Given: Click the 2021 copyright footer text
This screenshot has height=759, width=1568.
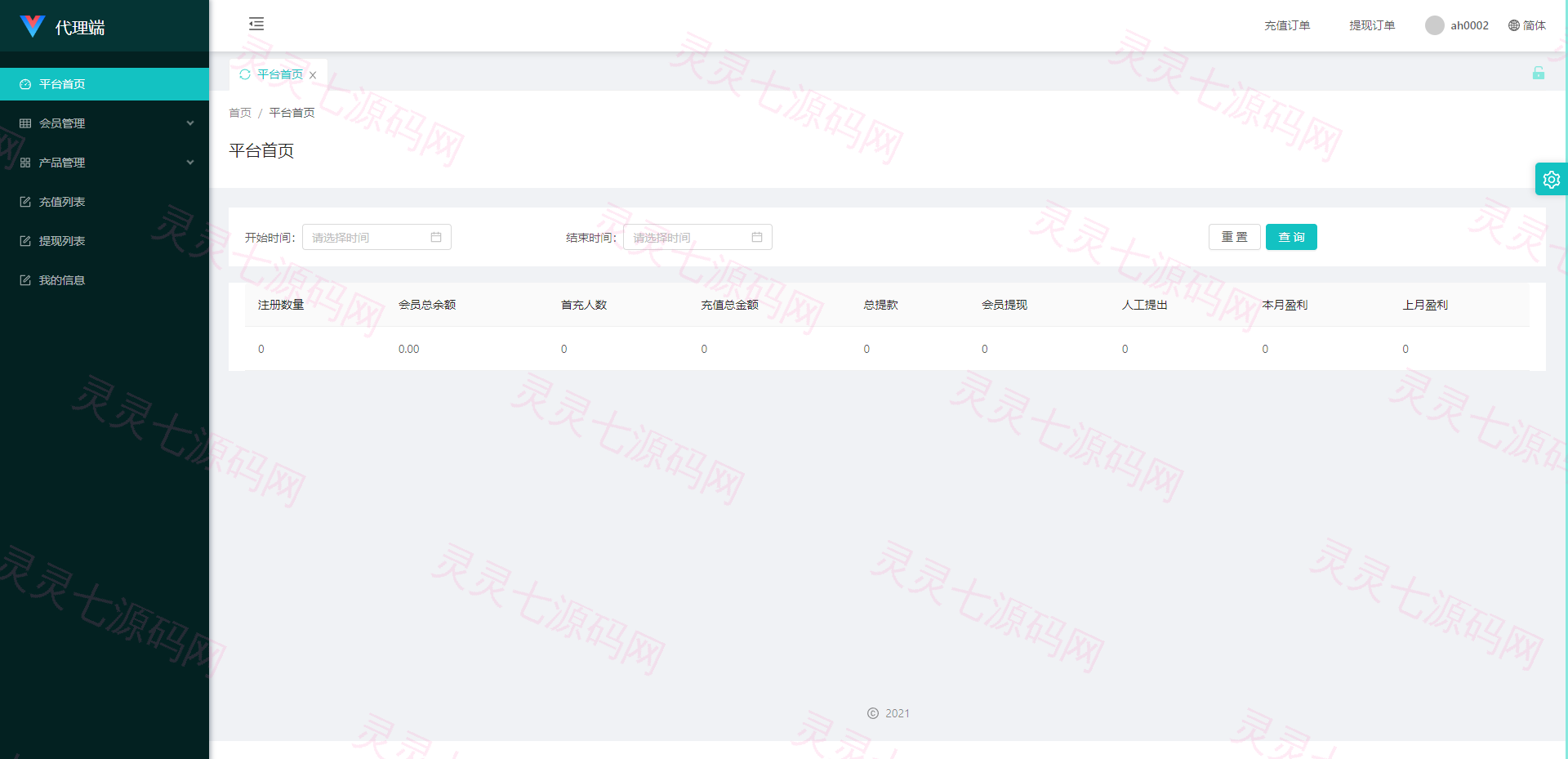Looking at the screenshot, I should (898, 713).
